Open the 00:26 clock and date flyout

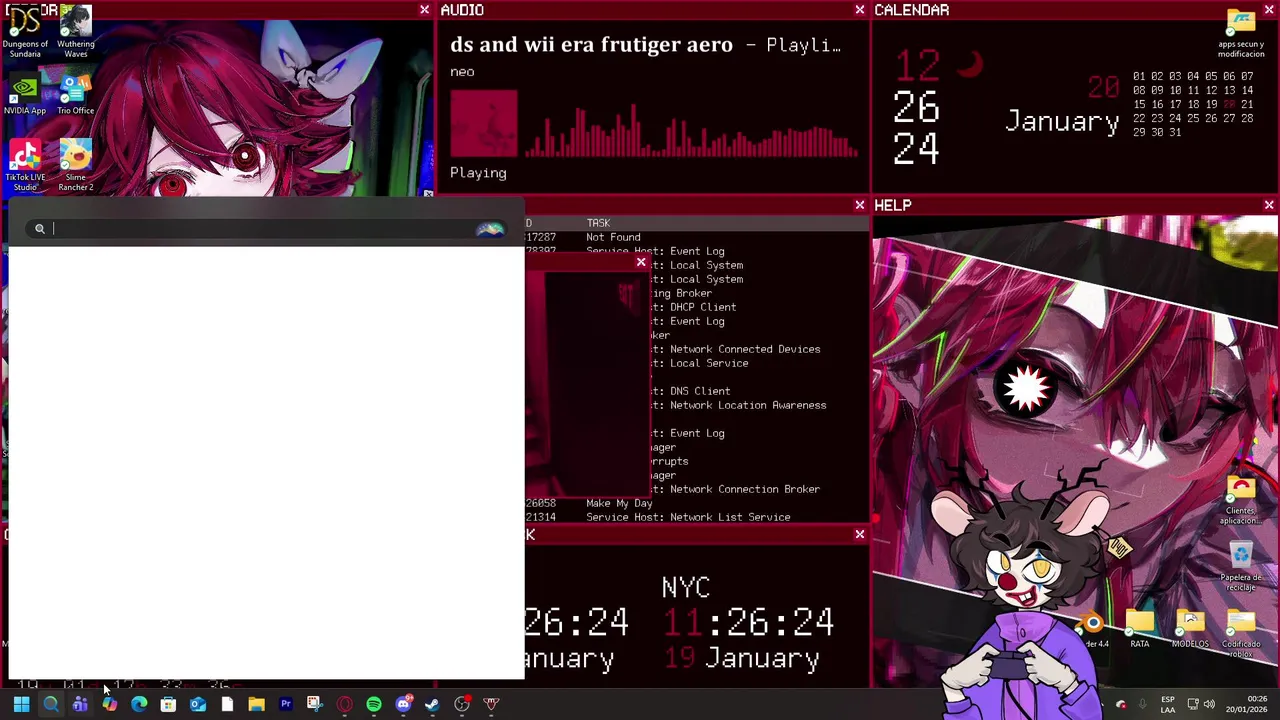point(1246,705)
